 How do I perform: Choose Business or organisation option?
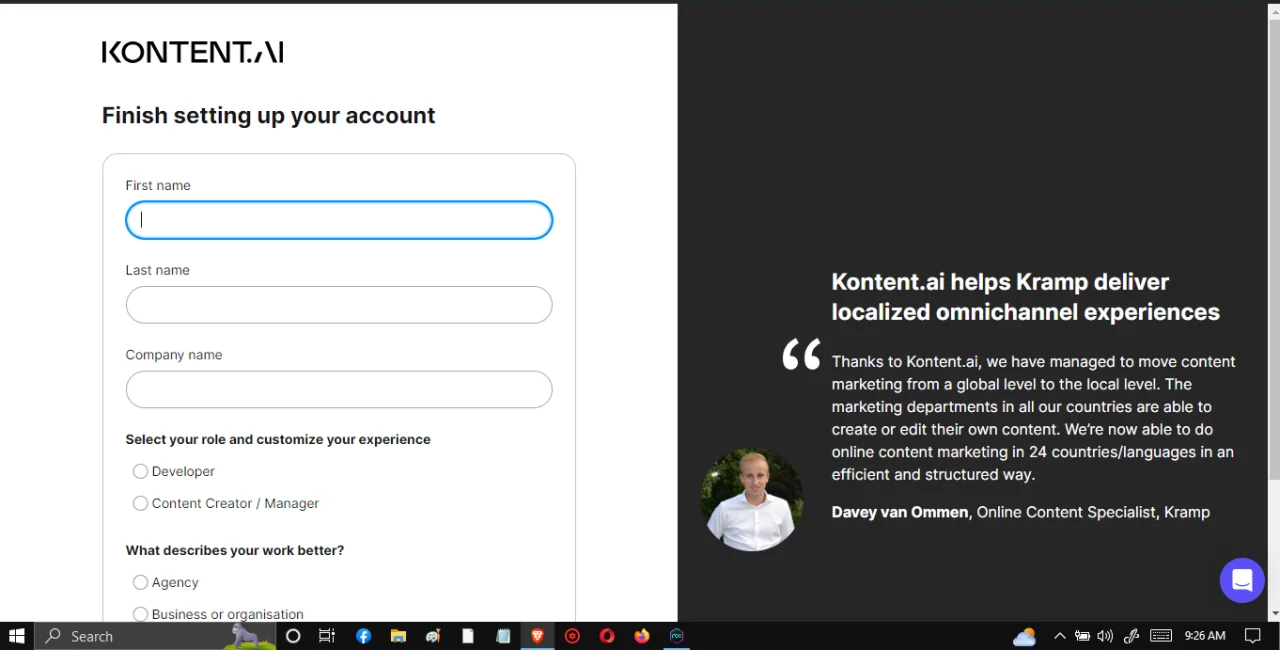click(140, 614)
